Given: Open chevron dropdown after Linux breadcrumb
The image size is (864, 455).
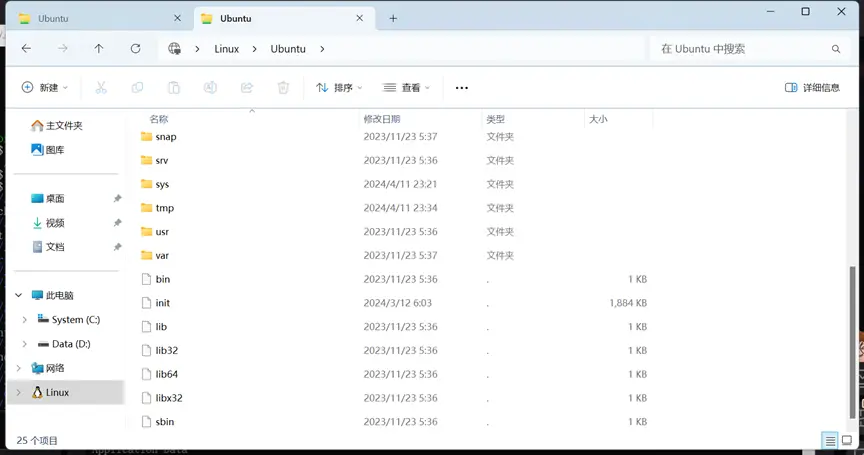Looking at the screenshot, I should coord(254,49).
